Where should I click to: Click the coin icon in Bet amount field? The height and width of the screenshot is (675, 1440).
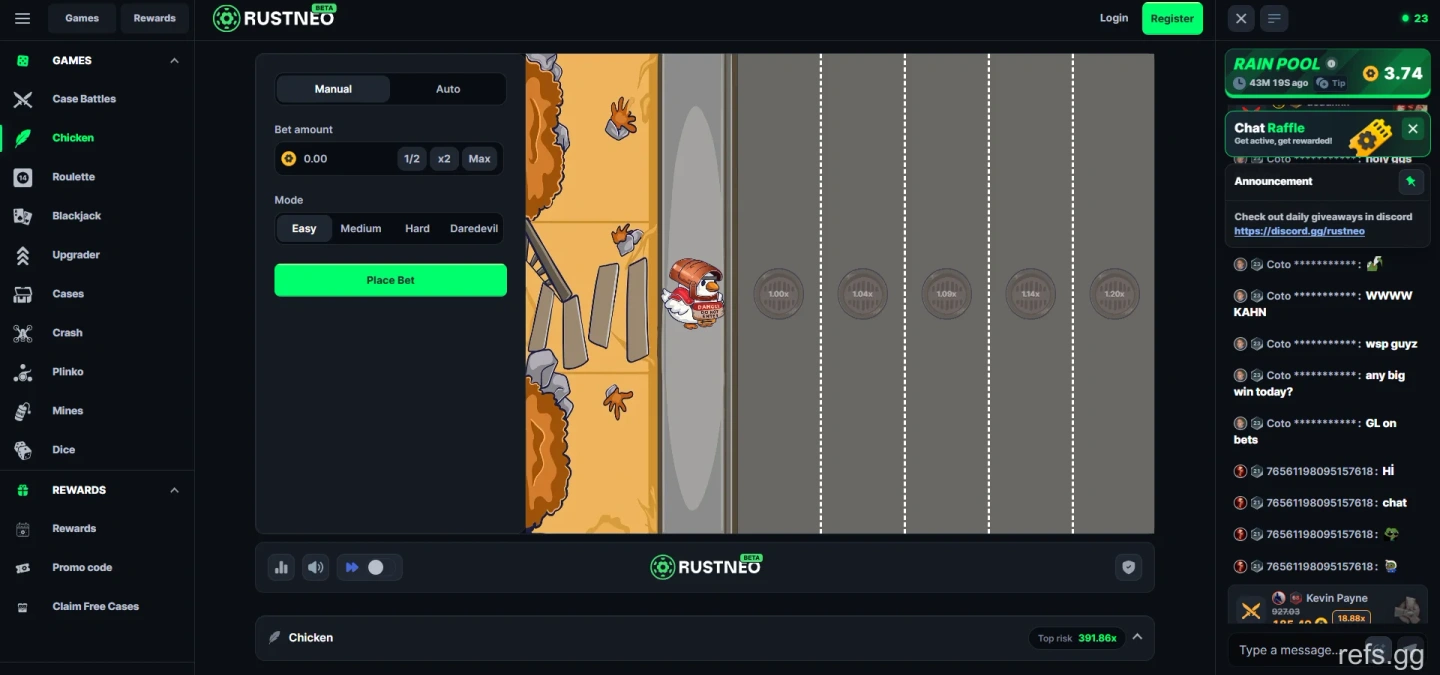(x=289, y=159)
